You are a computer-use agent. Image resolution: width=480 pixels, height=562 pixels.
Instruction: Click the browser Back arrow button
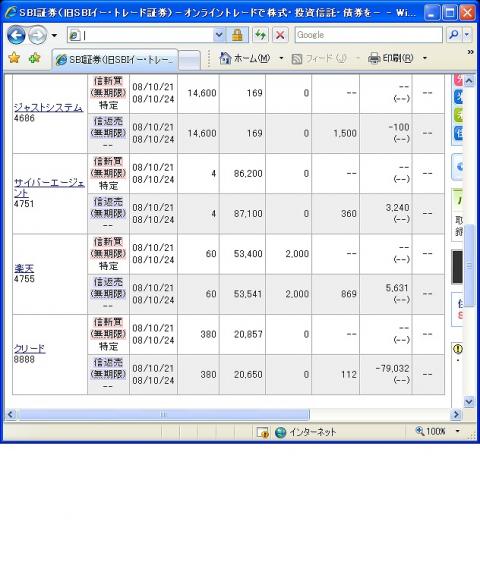16,35
